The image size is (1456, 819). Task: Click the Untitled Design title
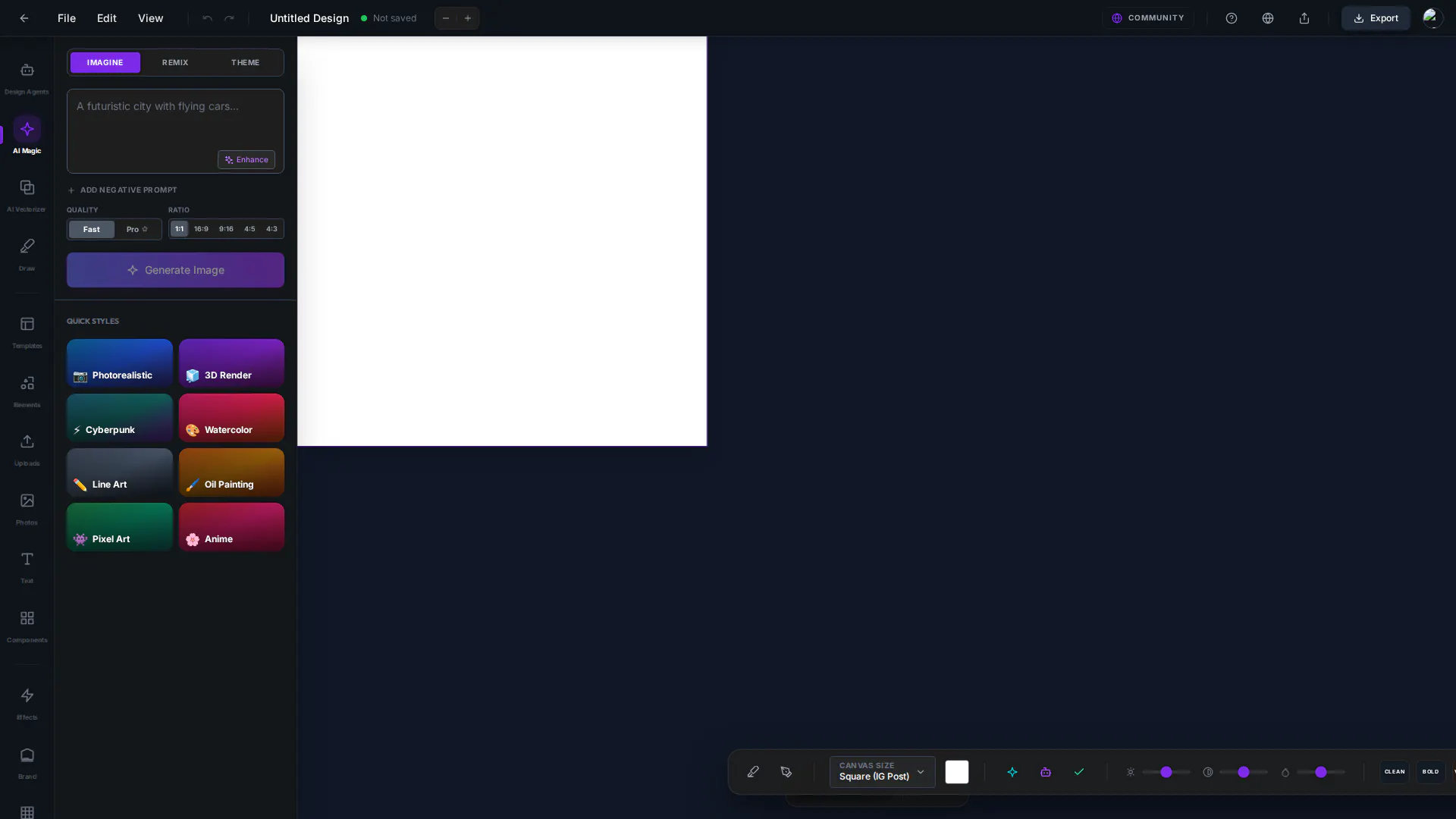[309, 18]
